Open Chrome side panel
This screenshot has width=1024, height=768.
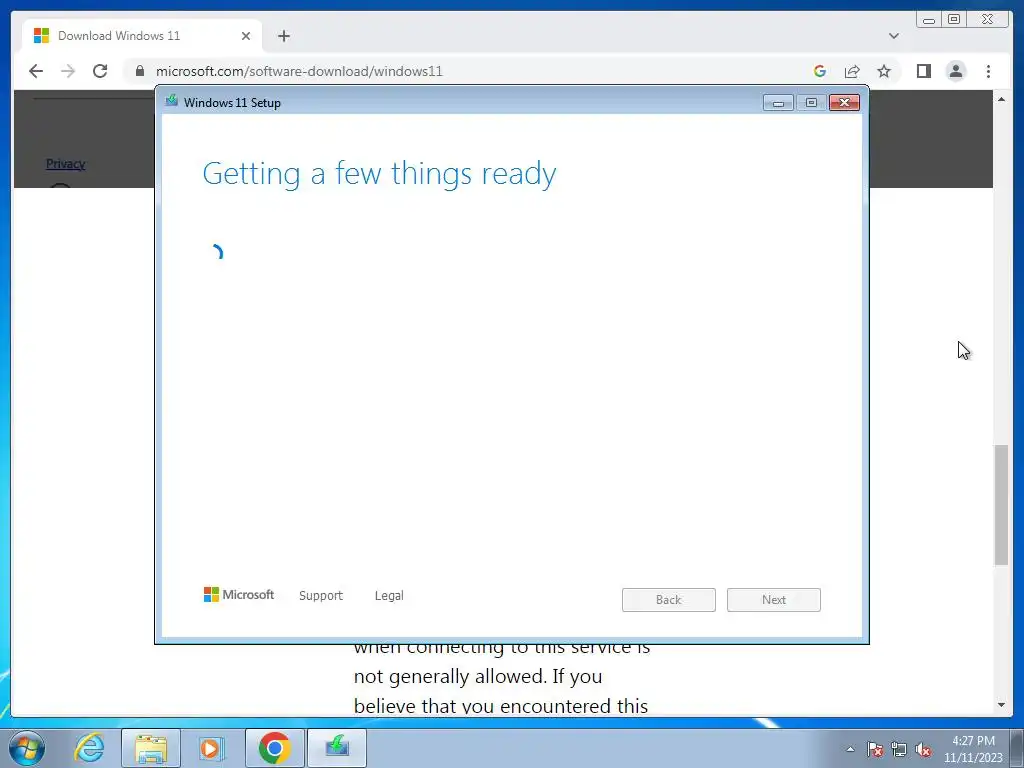(x=923, y=71)
